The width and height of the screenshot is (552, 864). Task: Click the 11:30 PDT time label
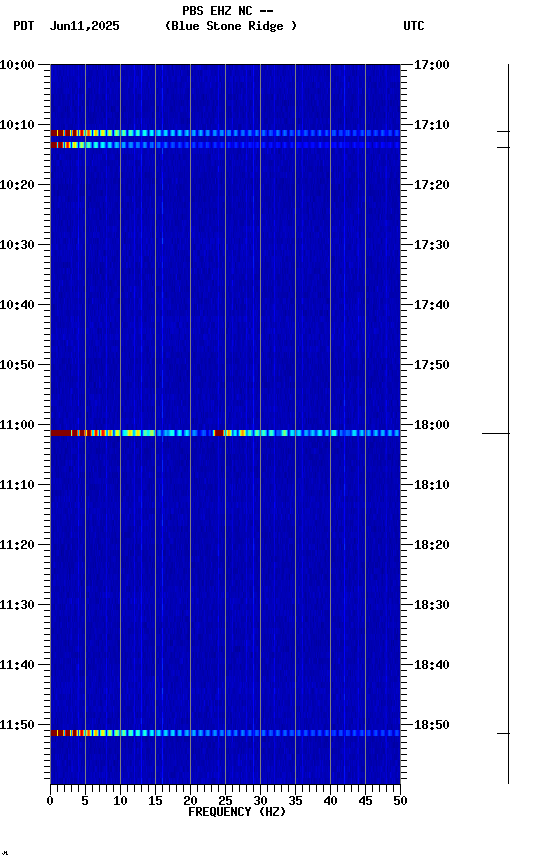coord(17,605)
